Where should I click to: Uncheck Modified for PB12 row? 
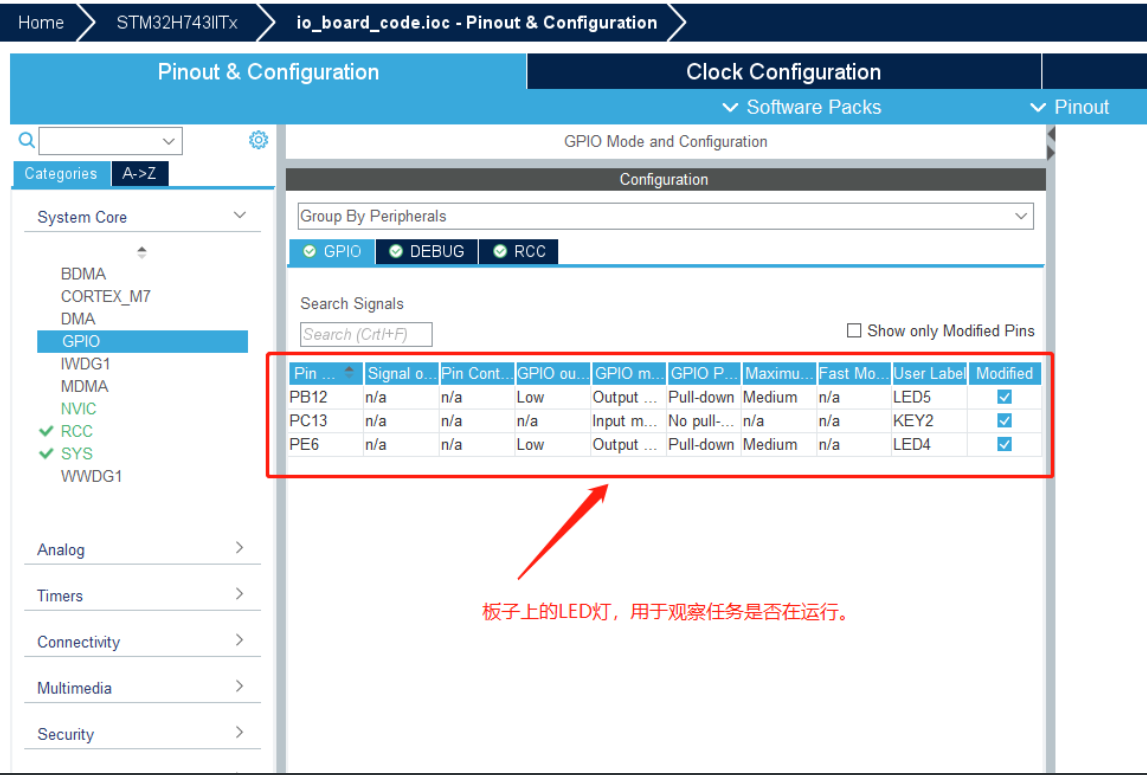(1005, 396)
